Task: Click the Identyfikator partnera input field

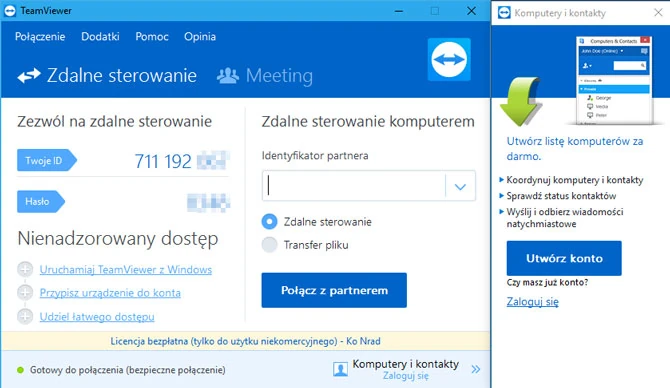Action: (354, 186)
